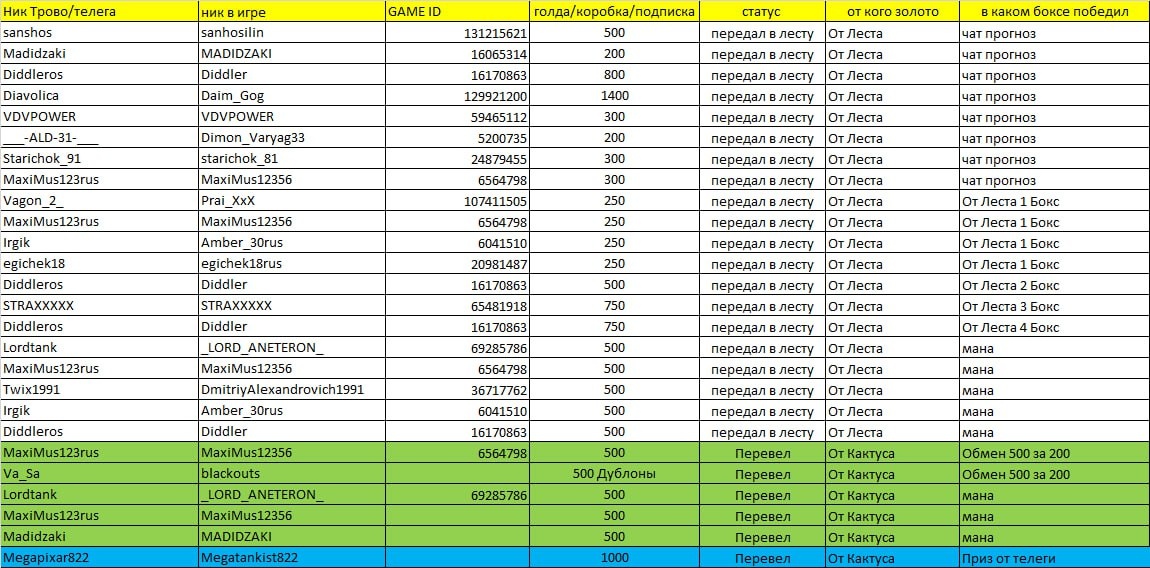This screenshot has height=568, width=1150.
Task: Select the 'статус' header cell
Action: (x=762, y=12)
